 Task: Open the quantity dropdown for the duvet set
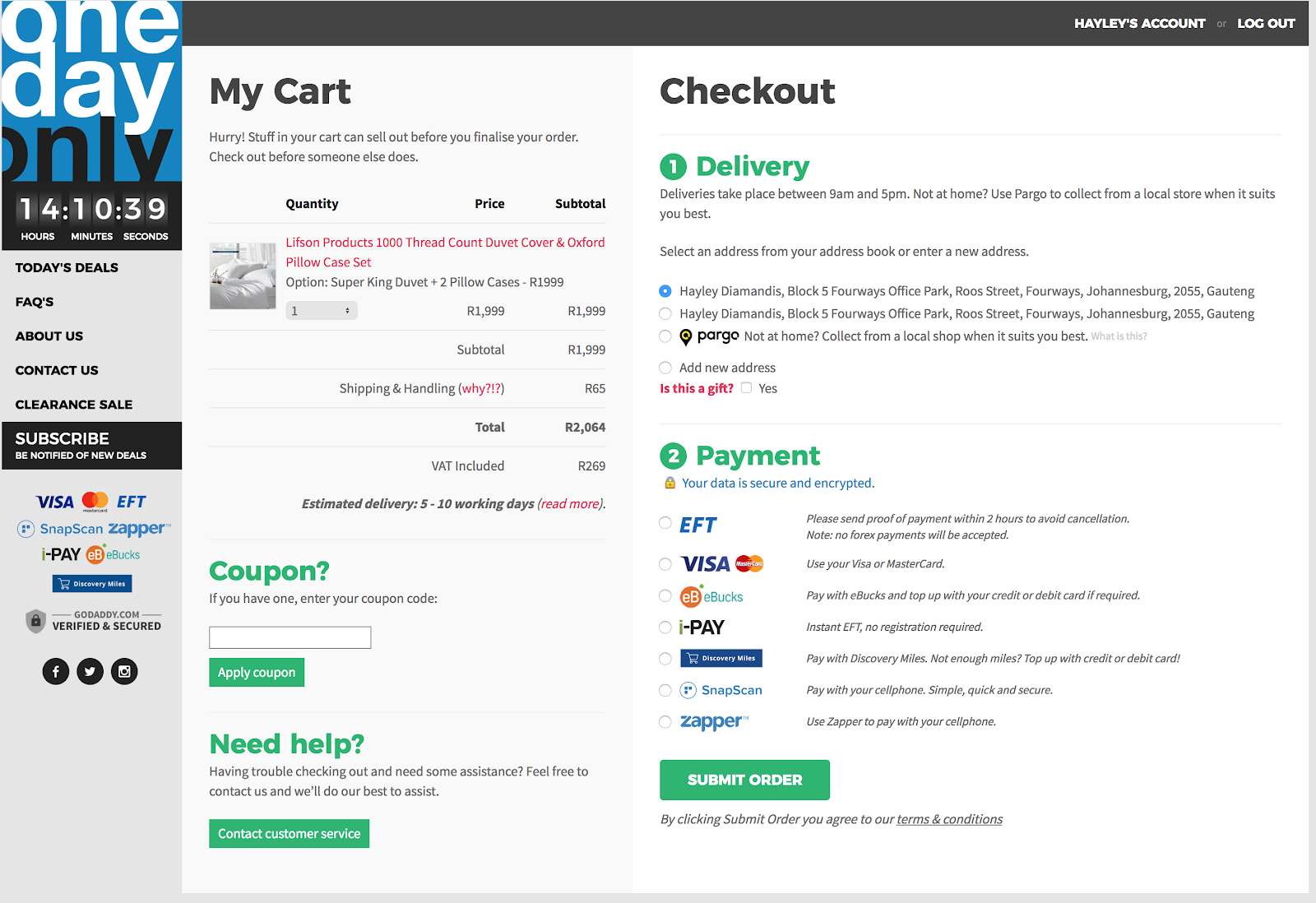322,310
